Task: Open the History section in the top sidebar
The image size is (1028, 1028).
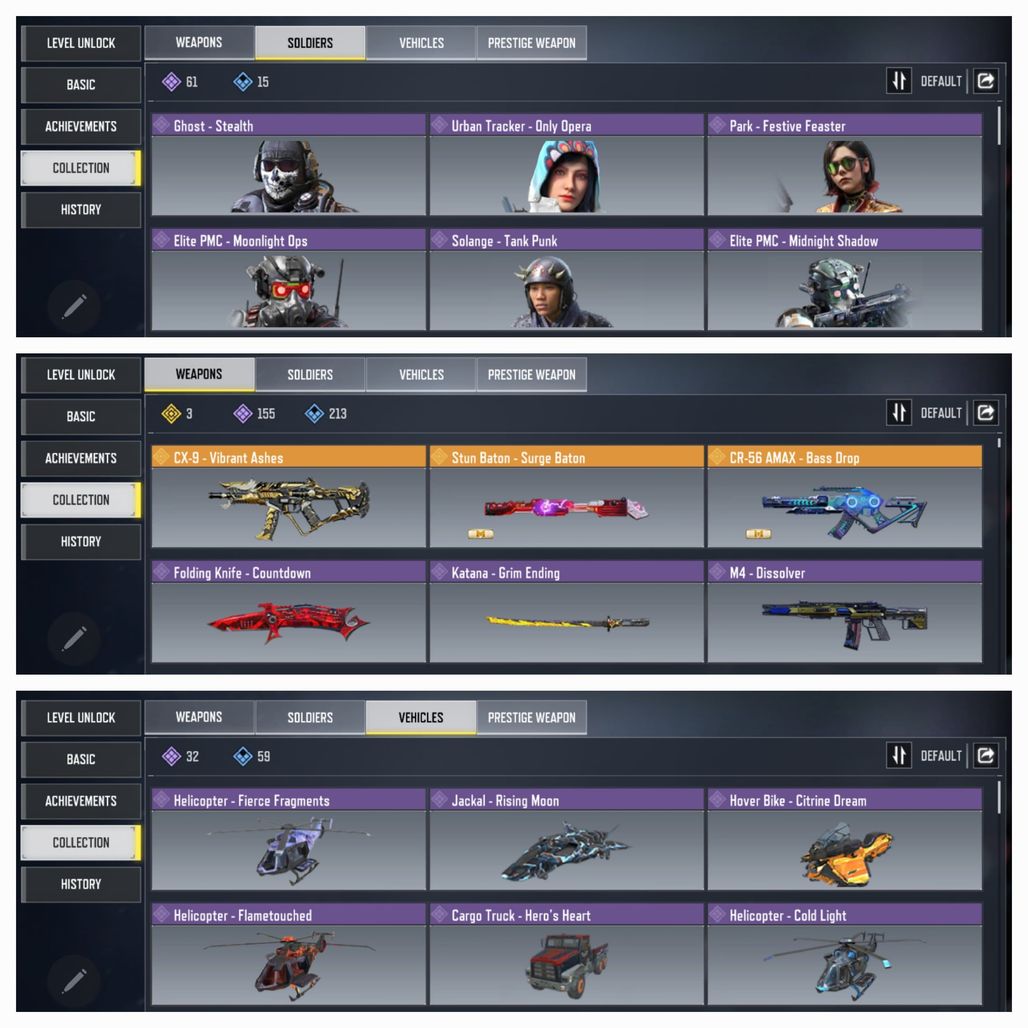Action: (81, 210)
